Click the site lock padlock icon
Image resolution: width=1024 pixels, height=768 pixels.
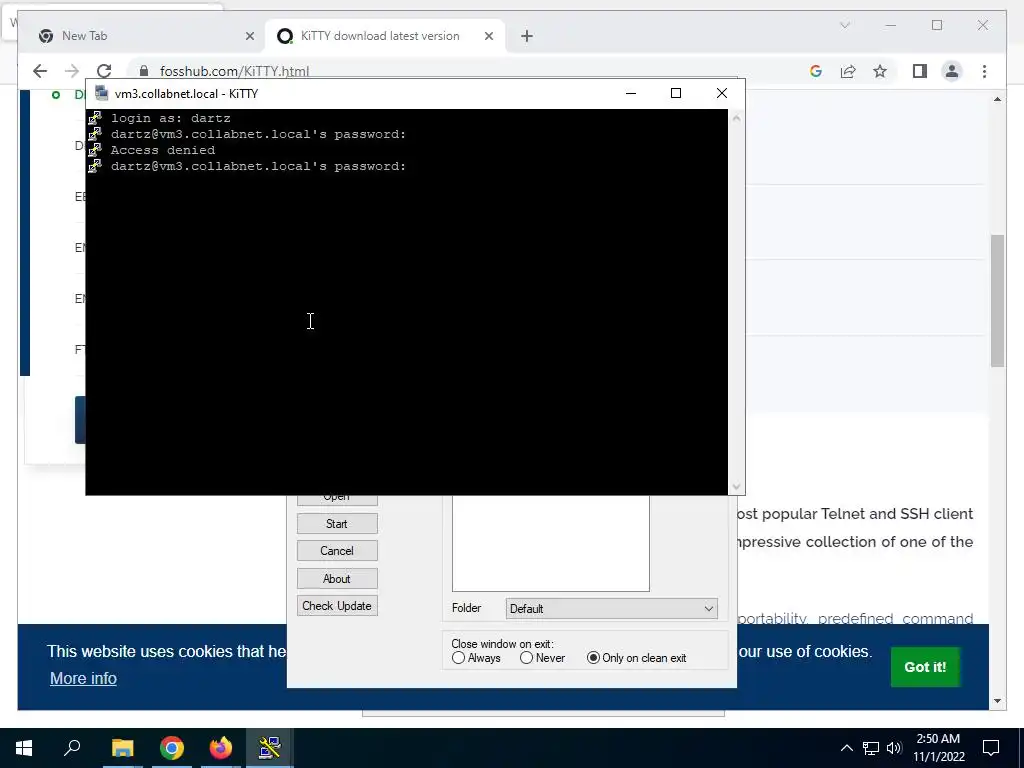pos(144,71)
